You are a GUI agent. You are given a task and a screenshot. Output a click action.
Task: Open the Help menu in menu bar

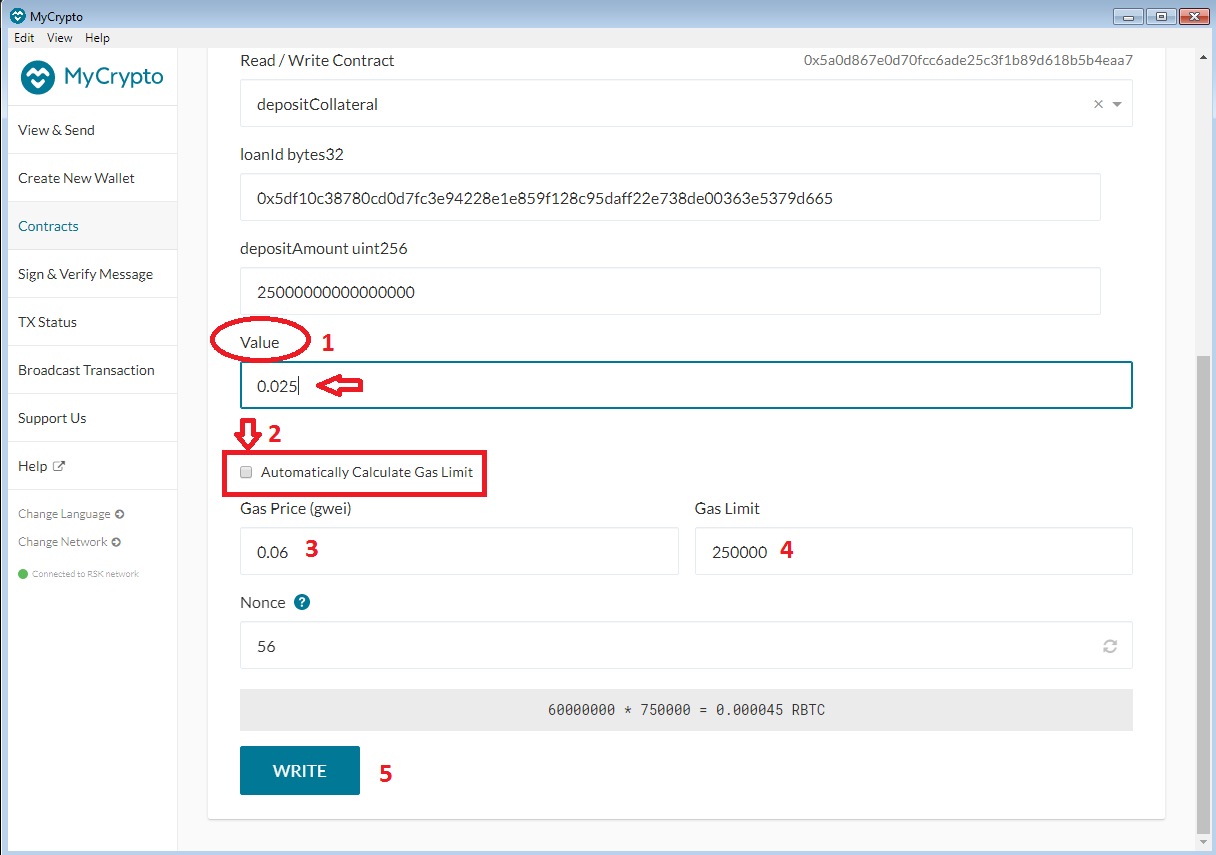(x=97, y=38)
